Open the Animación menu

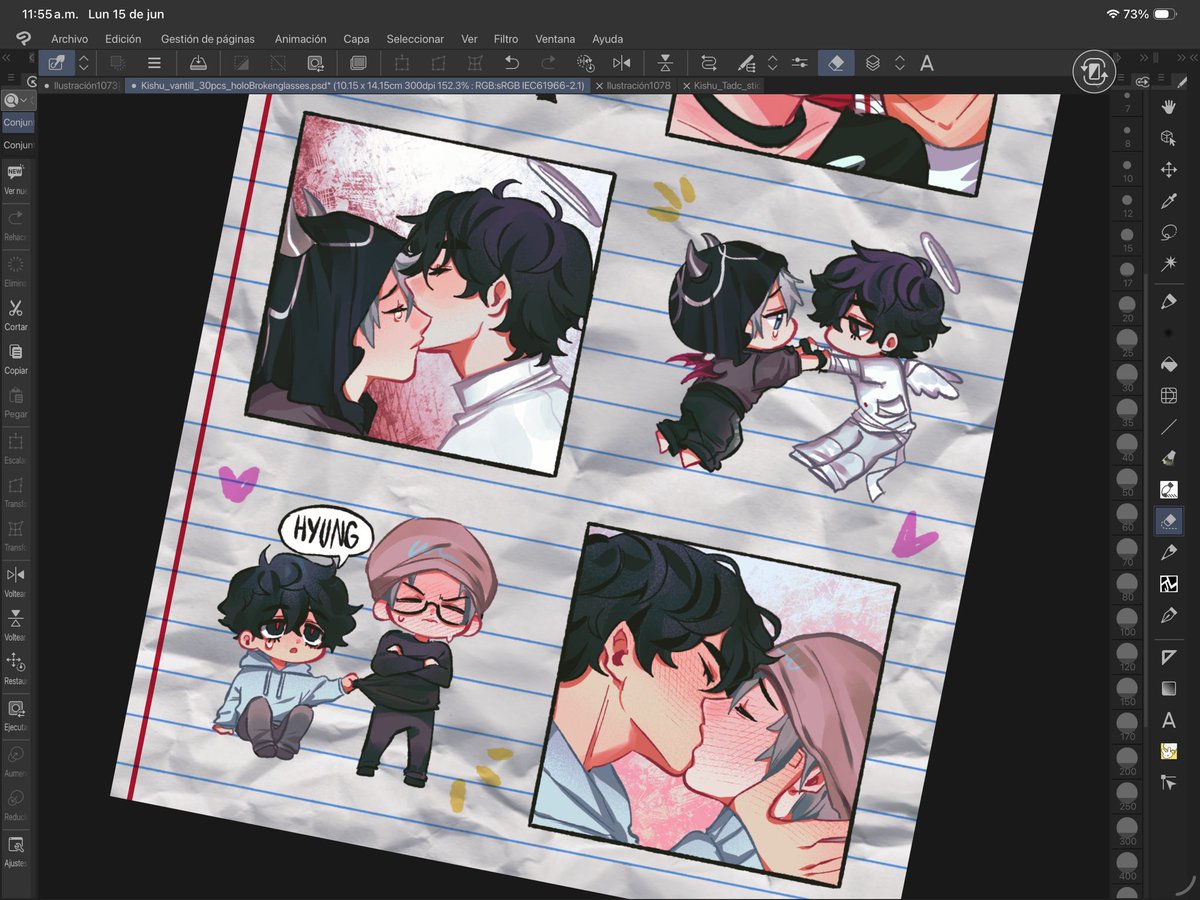(300, 39)
